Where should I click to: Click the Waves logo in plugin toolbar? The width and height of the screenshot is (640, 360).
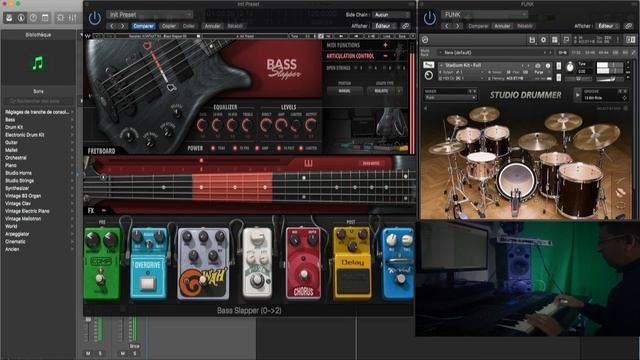[88, 36]
